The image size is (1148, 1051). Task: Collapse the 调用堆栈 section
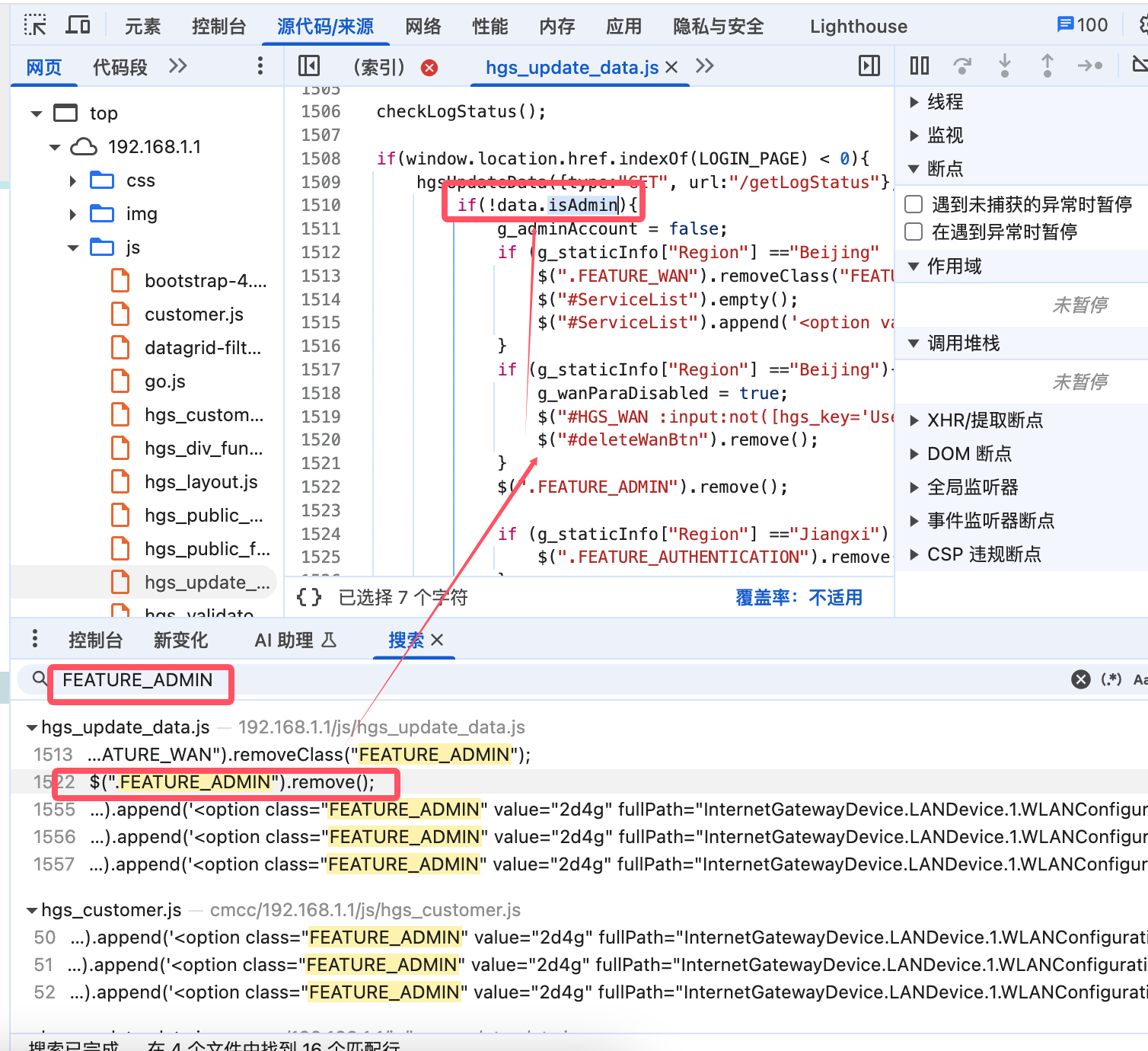pos(914,343)
